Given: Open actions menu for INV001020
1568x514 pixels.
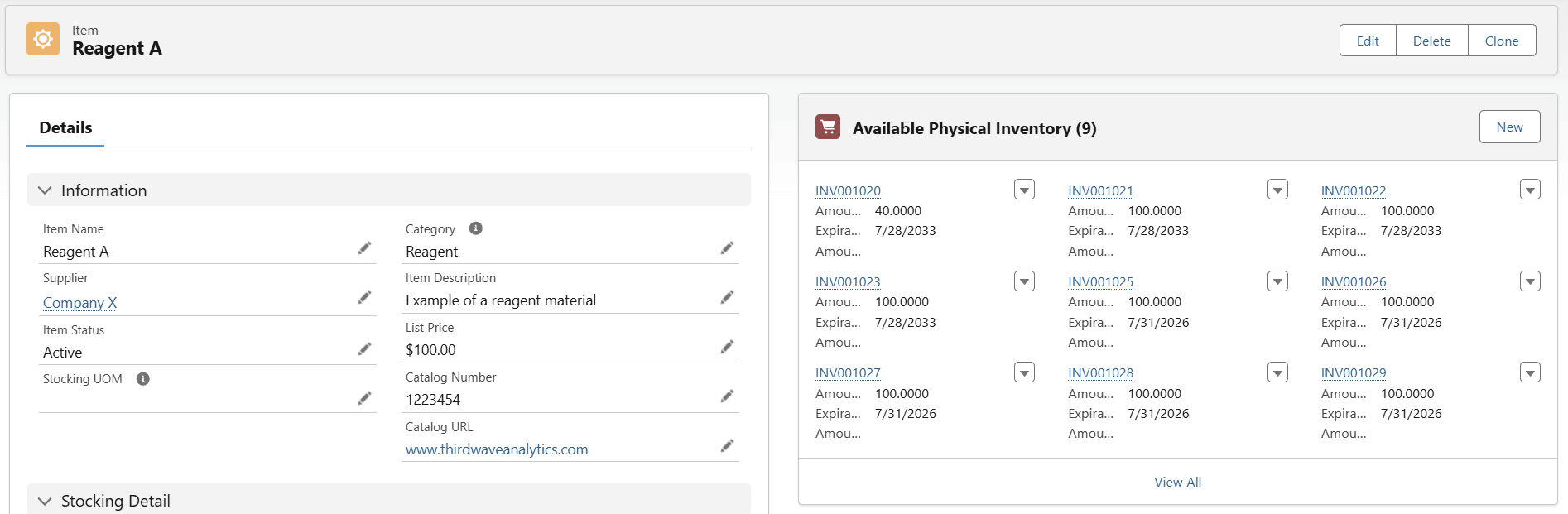Looking at the screenshot, I should (x=1025, y=190).
